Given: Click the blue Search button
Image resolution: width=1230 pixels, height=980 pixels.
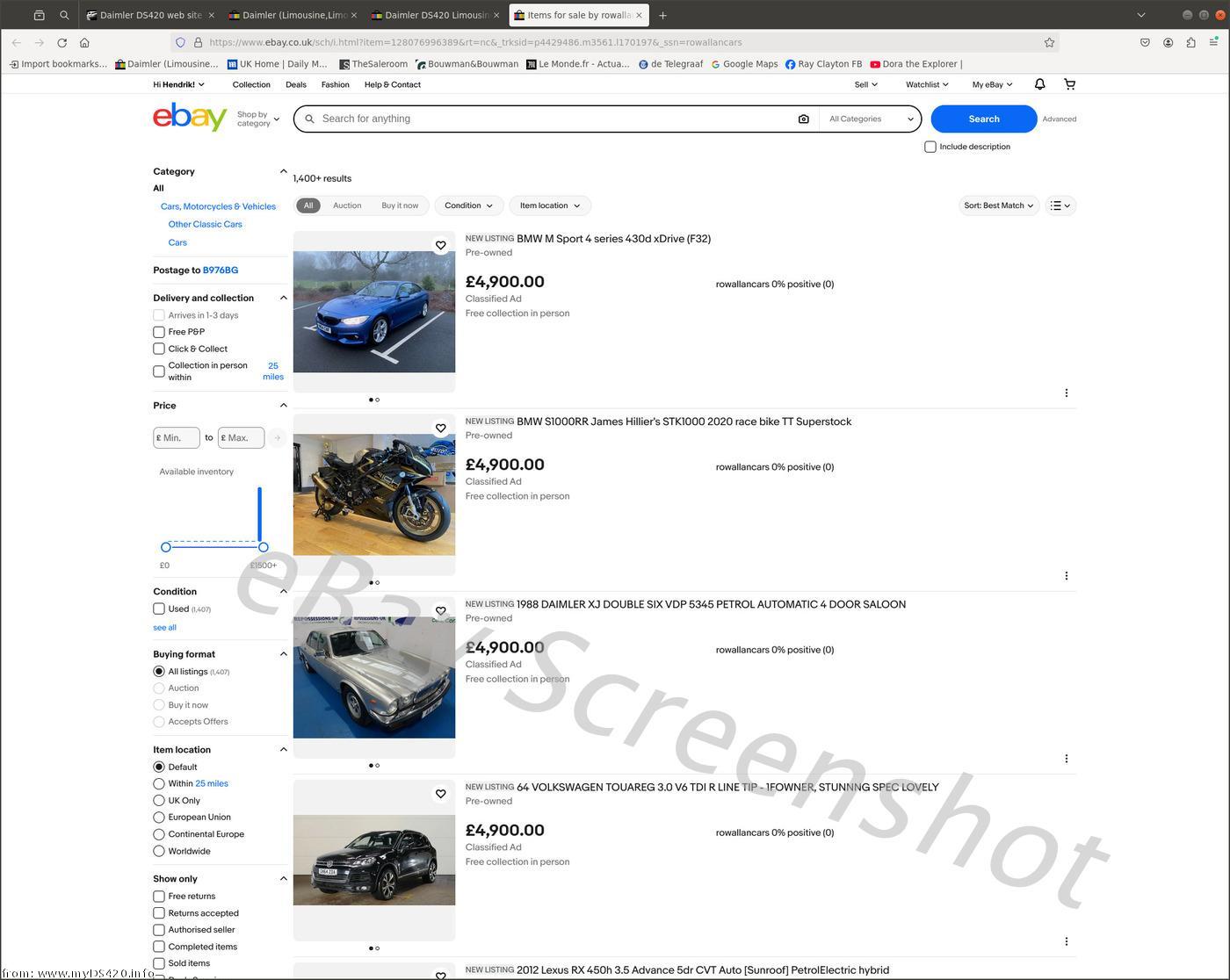Looking at the screenshot, I should pos(984,119).
